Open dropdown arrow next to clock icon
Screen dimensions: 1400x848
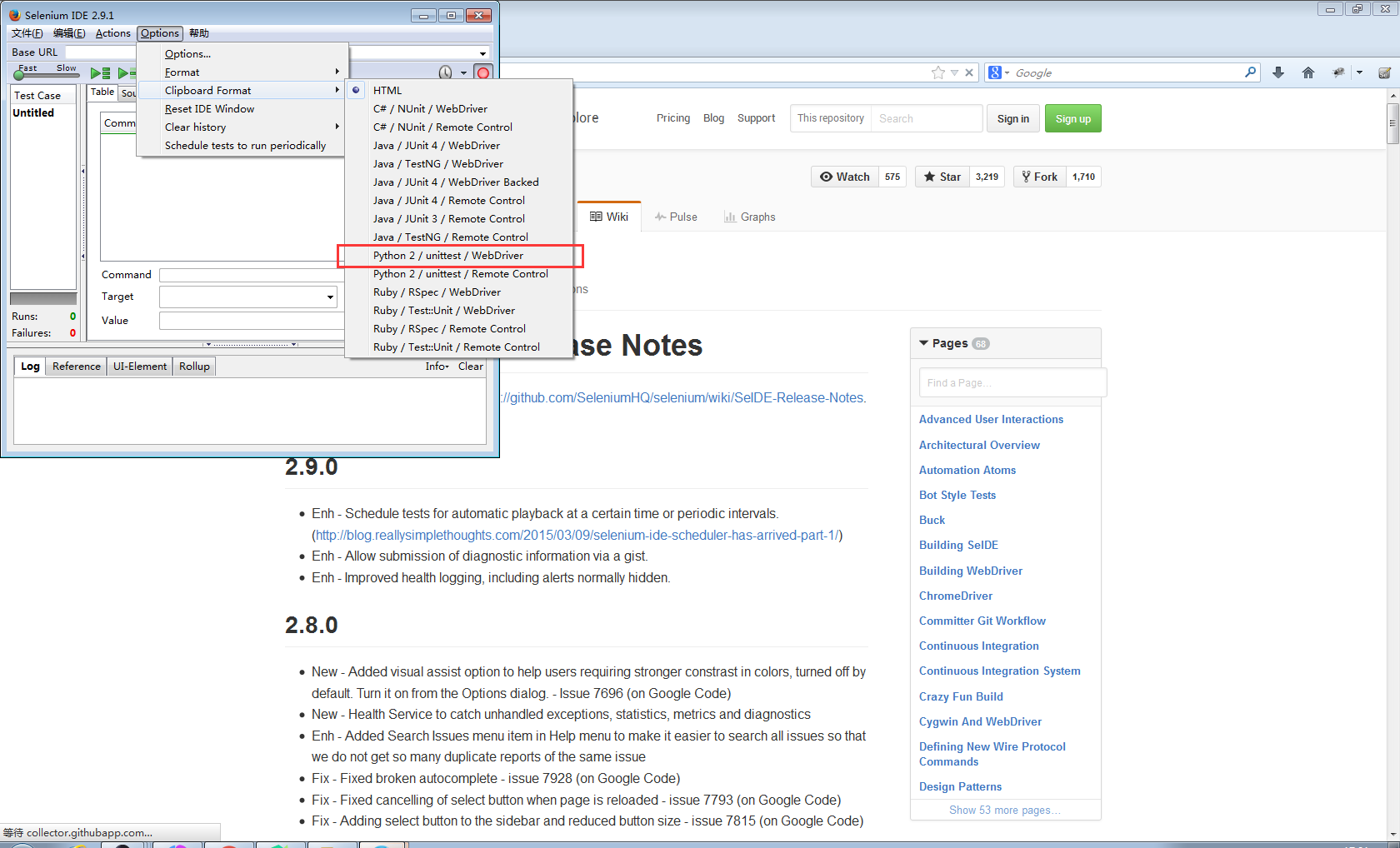[463, 73]
